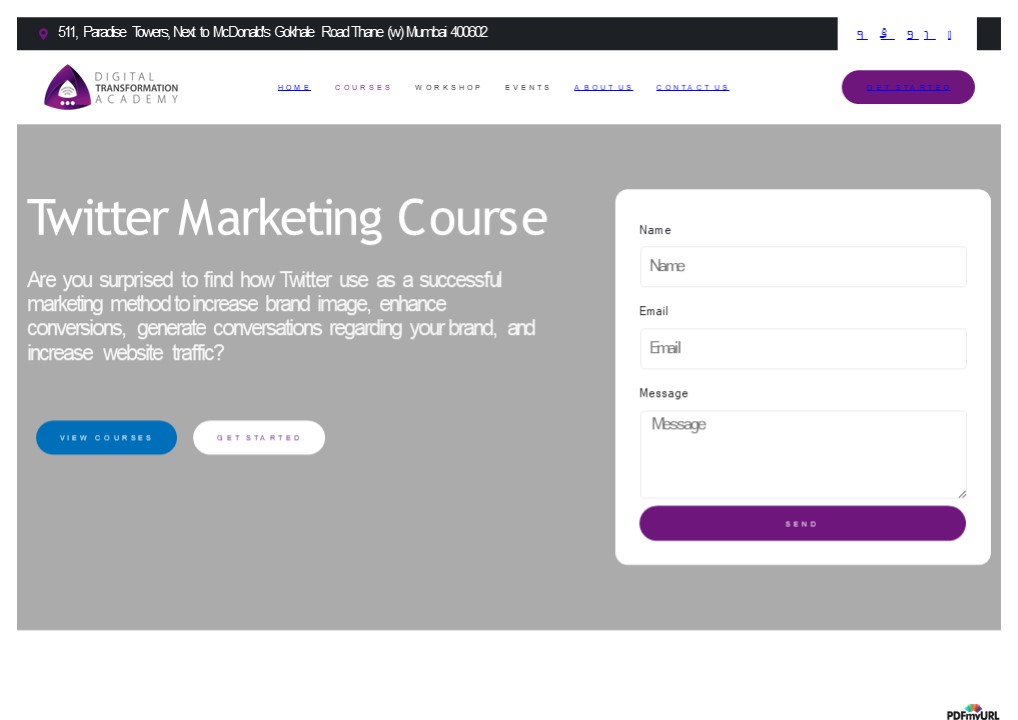Visit the CONTACT US page

[x=692, y=87]
